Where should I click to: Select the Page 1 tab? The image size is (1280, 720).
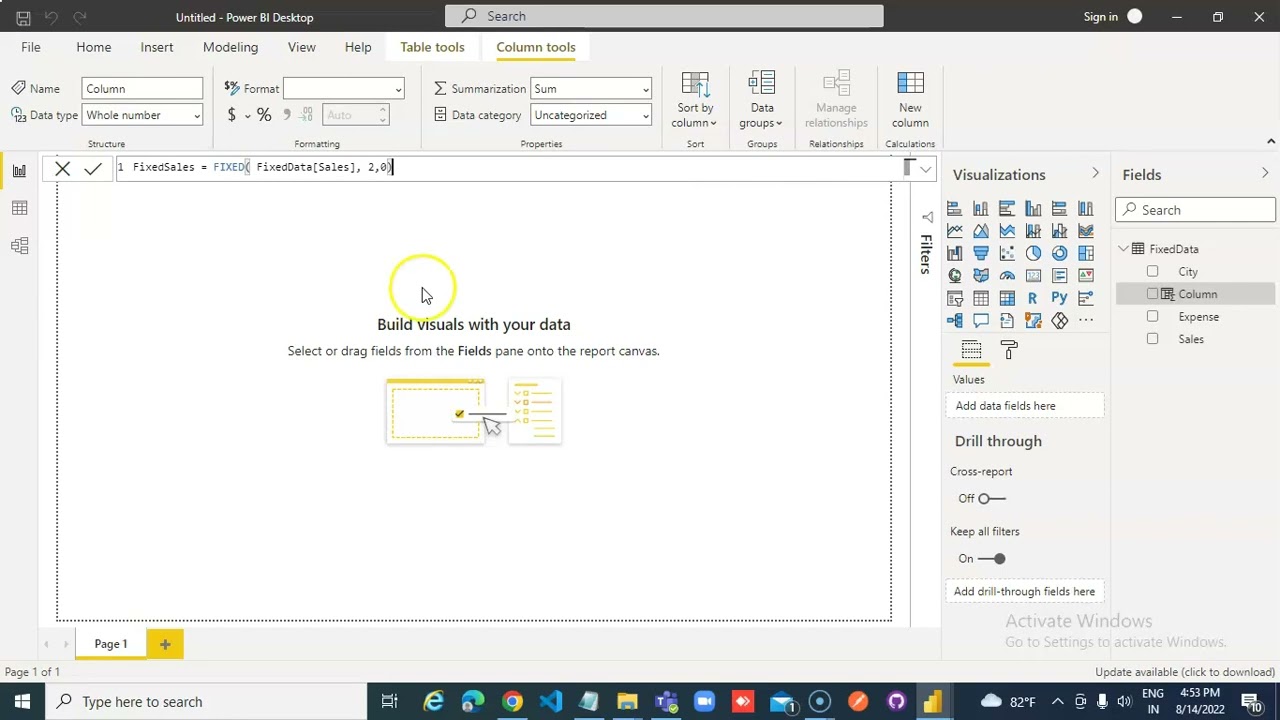tap(111, 644)
